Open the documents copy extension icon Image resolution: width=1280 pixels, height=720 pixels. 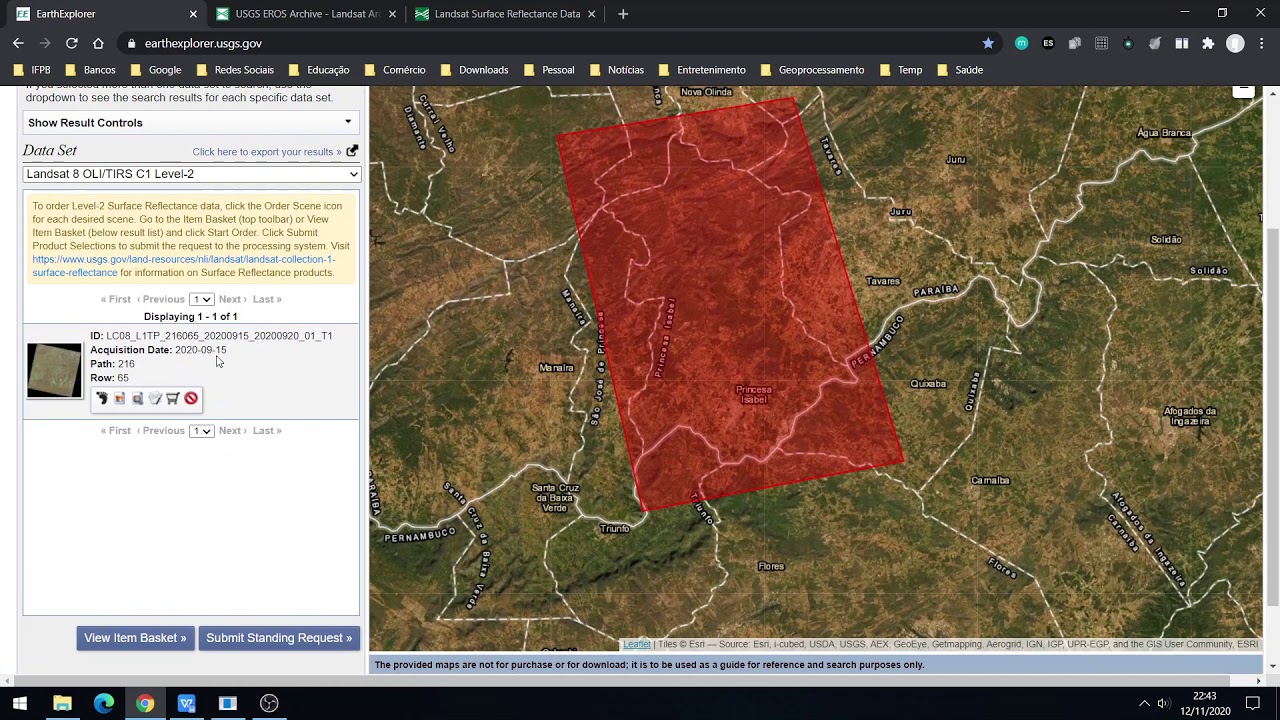(1075, 43)
